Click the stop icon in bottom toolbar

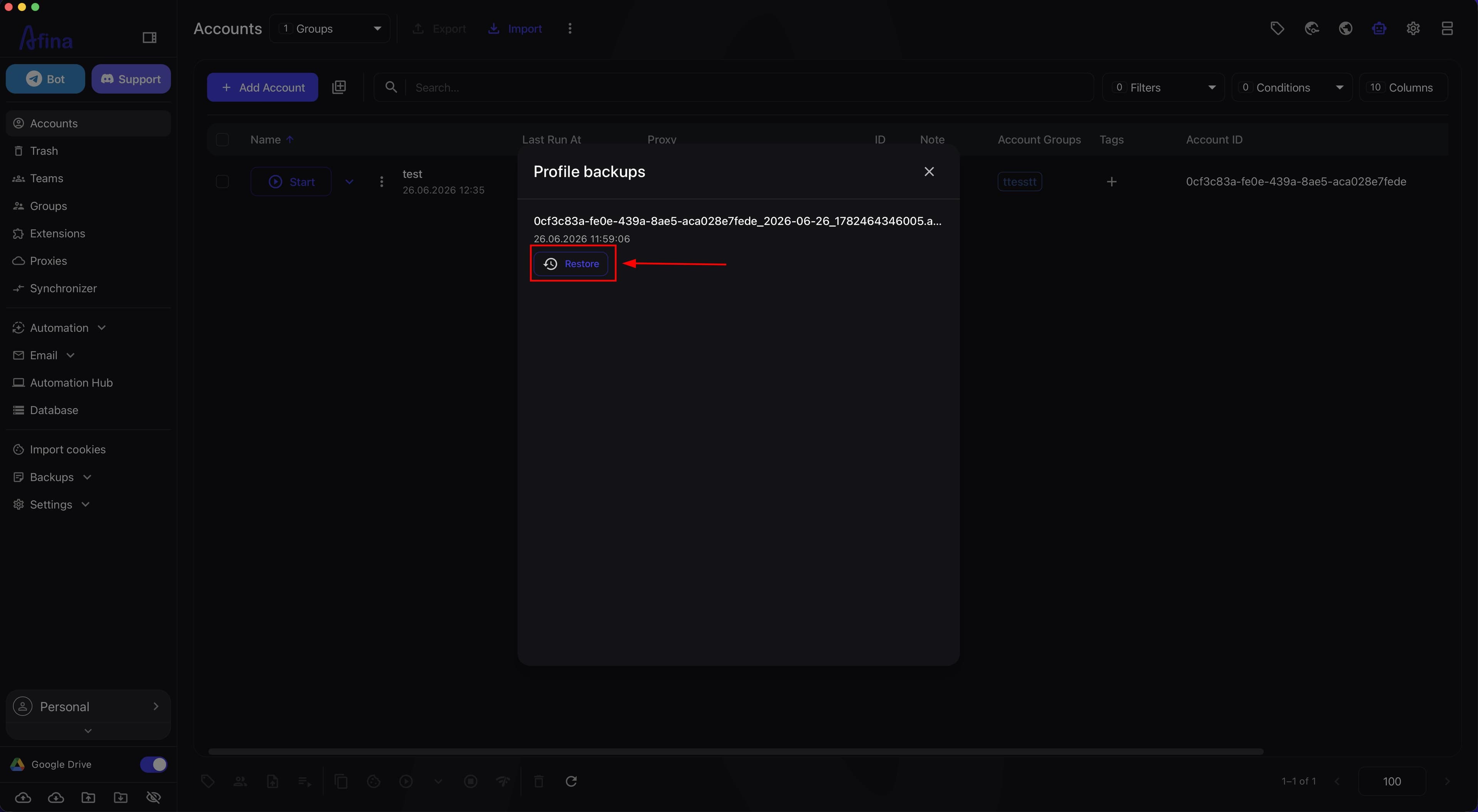coord(470,781)
